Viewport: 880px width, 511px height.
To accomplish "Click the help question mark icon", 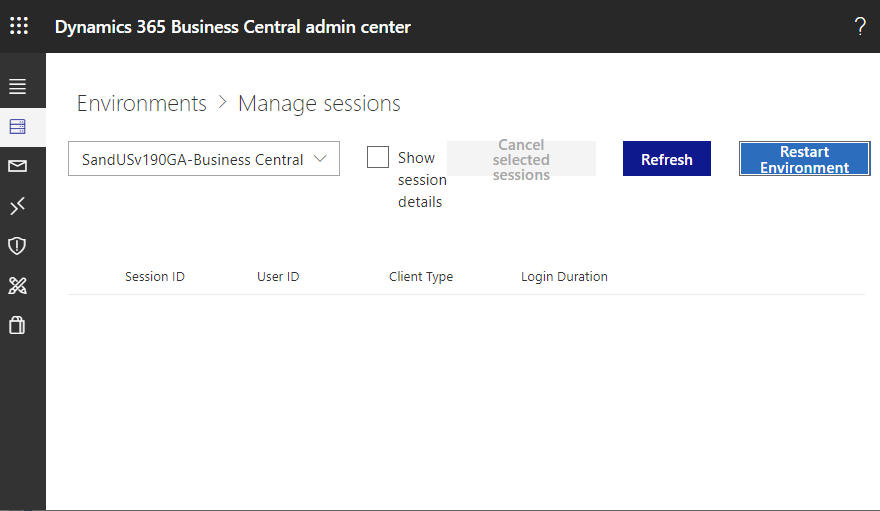I will click(x=860, y=26).
